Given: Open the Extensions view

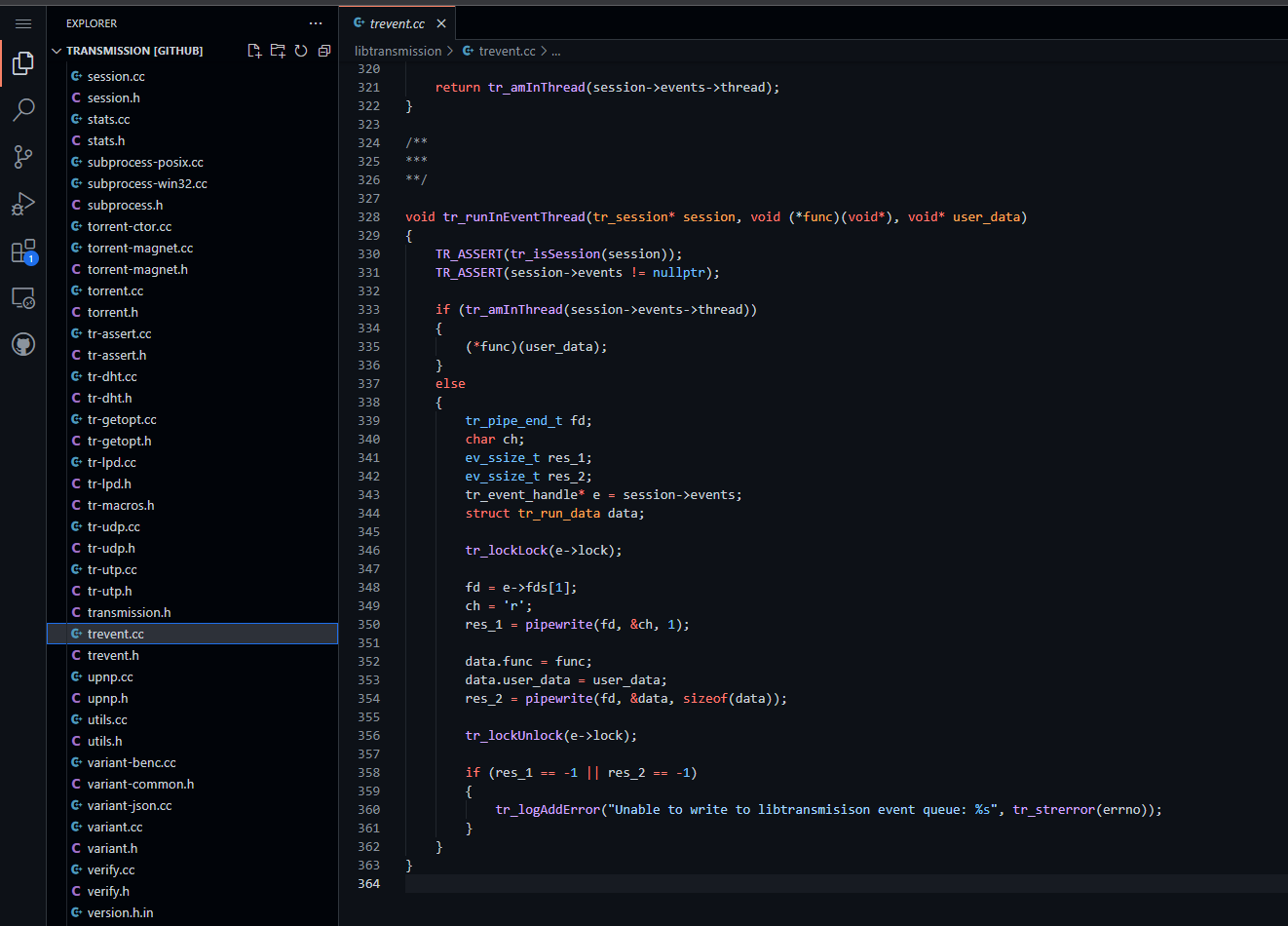Looking at the screenshot, I should tap(23, 251).
